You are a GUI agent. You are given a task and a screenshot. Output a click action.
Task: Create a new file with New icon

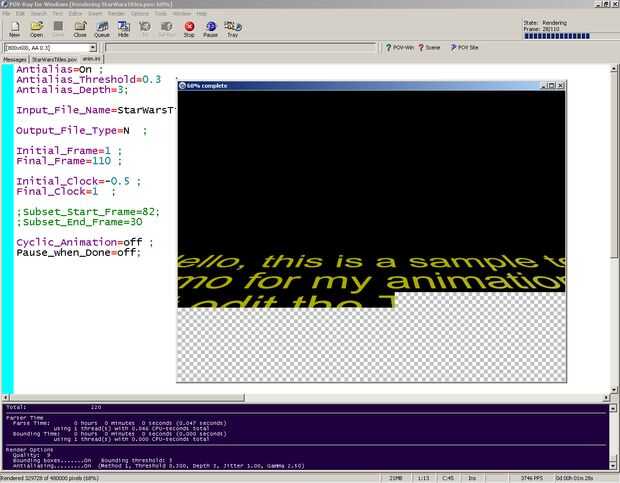[x=15, y=29]
